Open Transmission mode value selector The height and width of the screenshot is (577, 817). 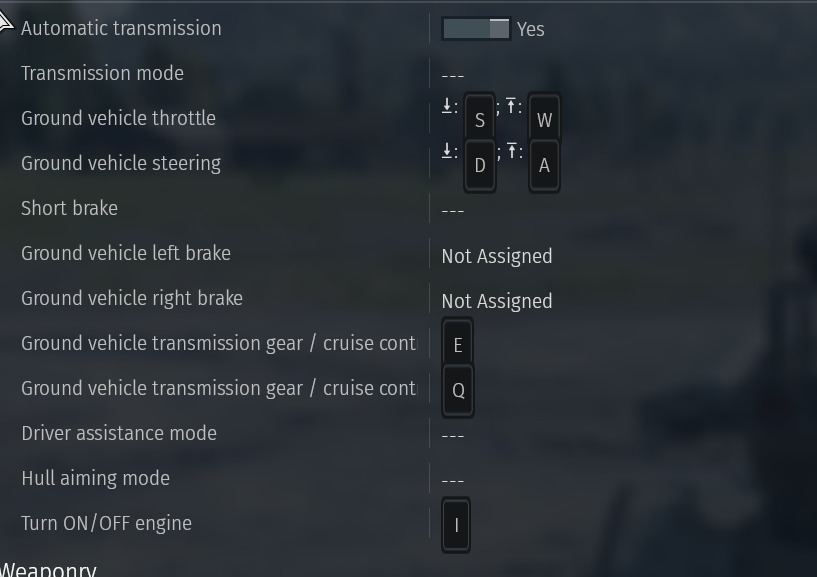[453, 75]
